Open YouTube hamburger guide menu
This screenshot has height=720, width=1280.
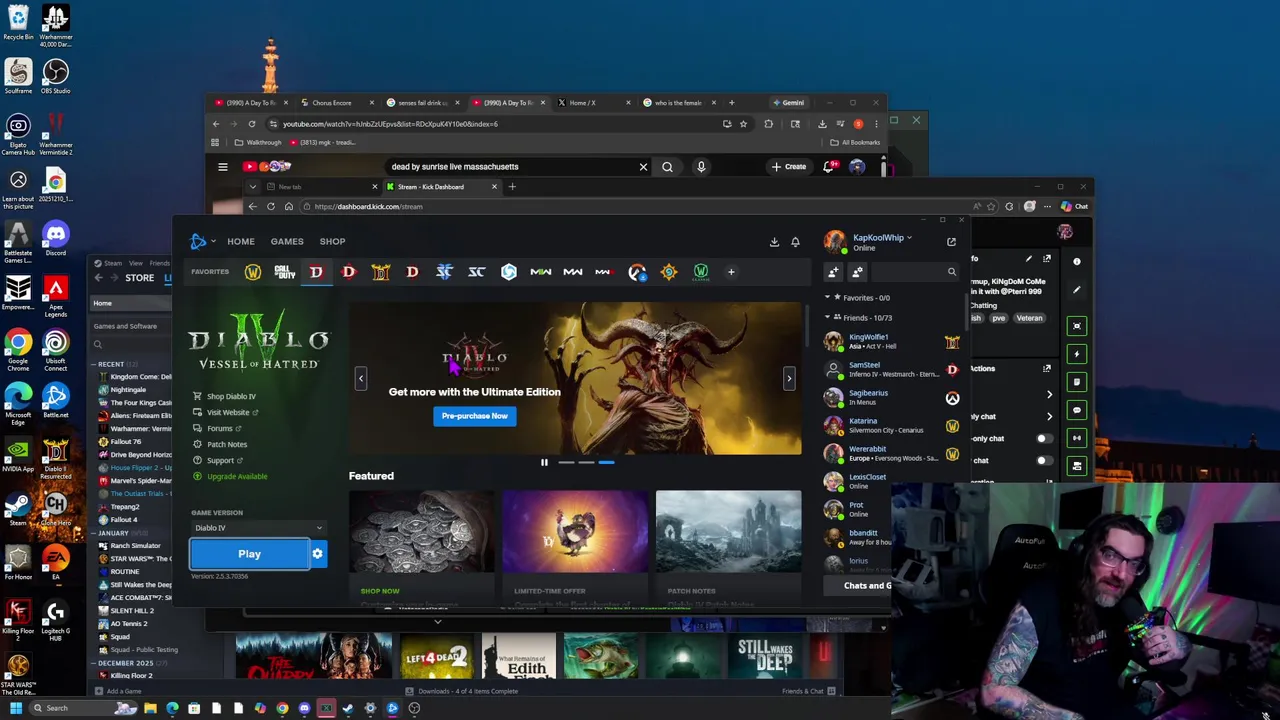223,167
